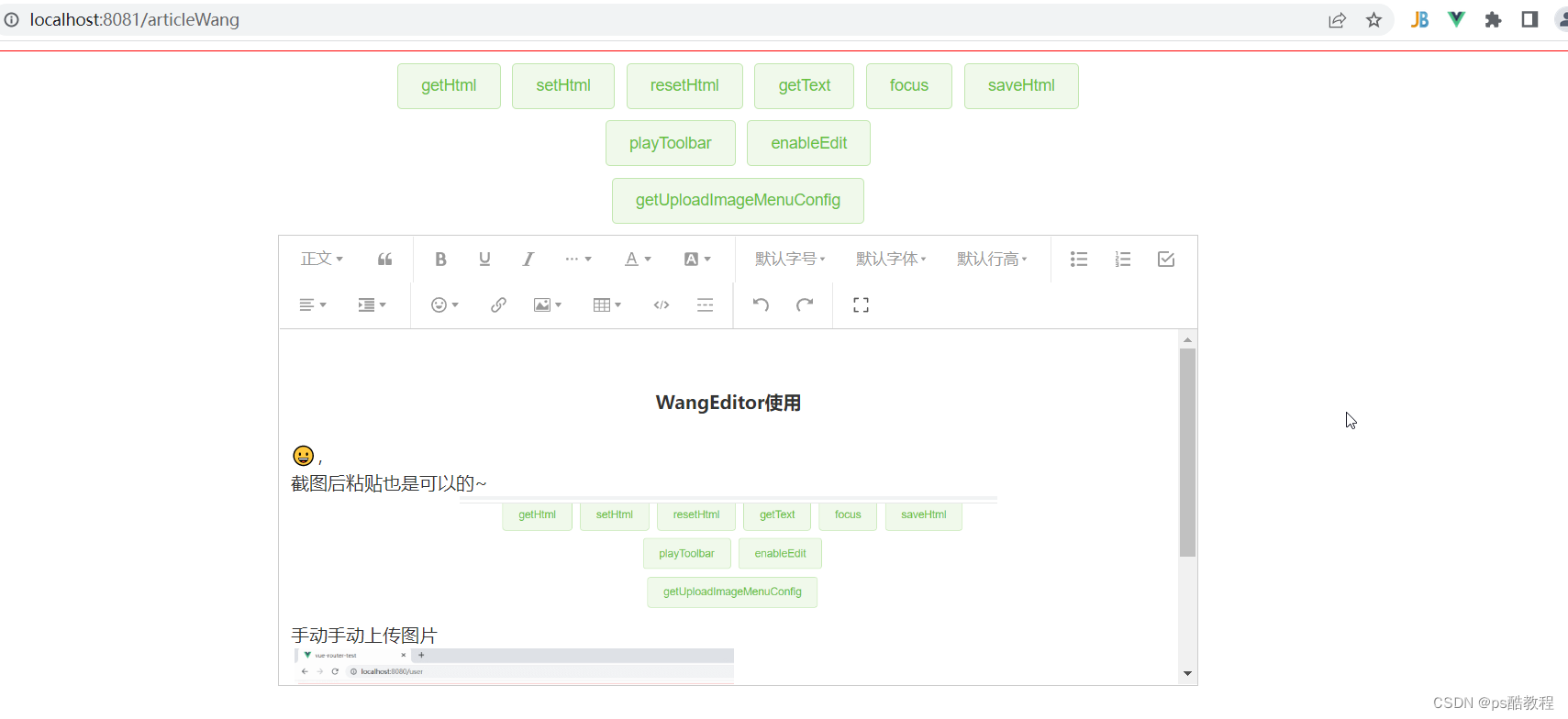The image size is (1568, 719).
Task: Open the image insert menu
Action: click(548, 305)
